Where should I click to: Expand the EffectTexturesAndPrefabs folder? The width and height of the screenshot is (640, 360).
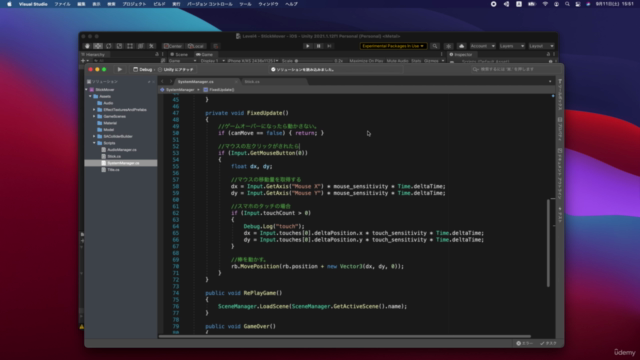94,110
